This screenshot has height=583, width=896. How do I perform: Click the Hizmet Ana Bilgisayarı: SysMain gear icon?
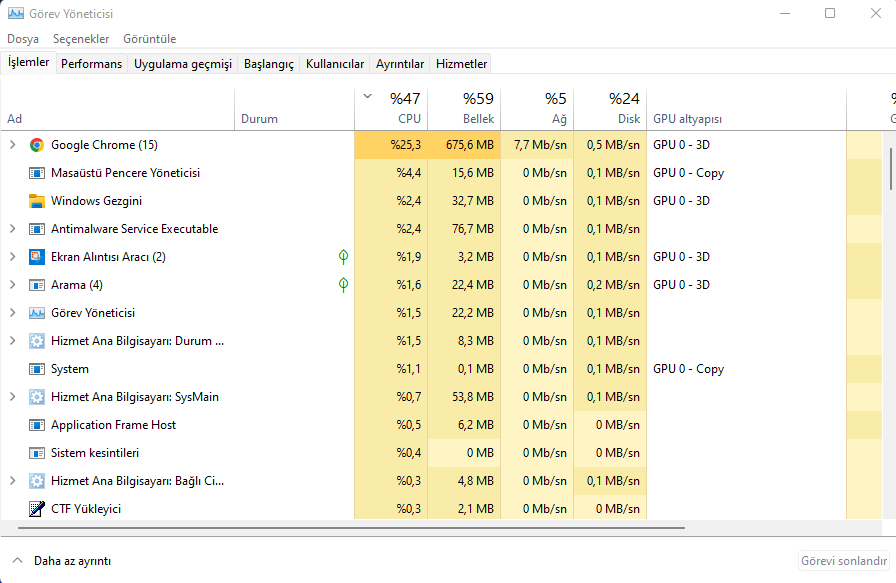(x=37, y=397)
